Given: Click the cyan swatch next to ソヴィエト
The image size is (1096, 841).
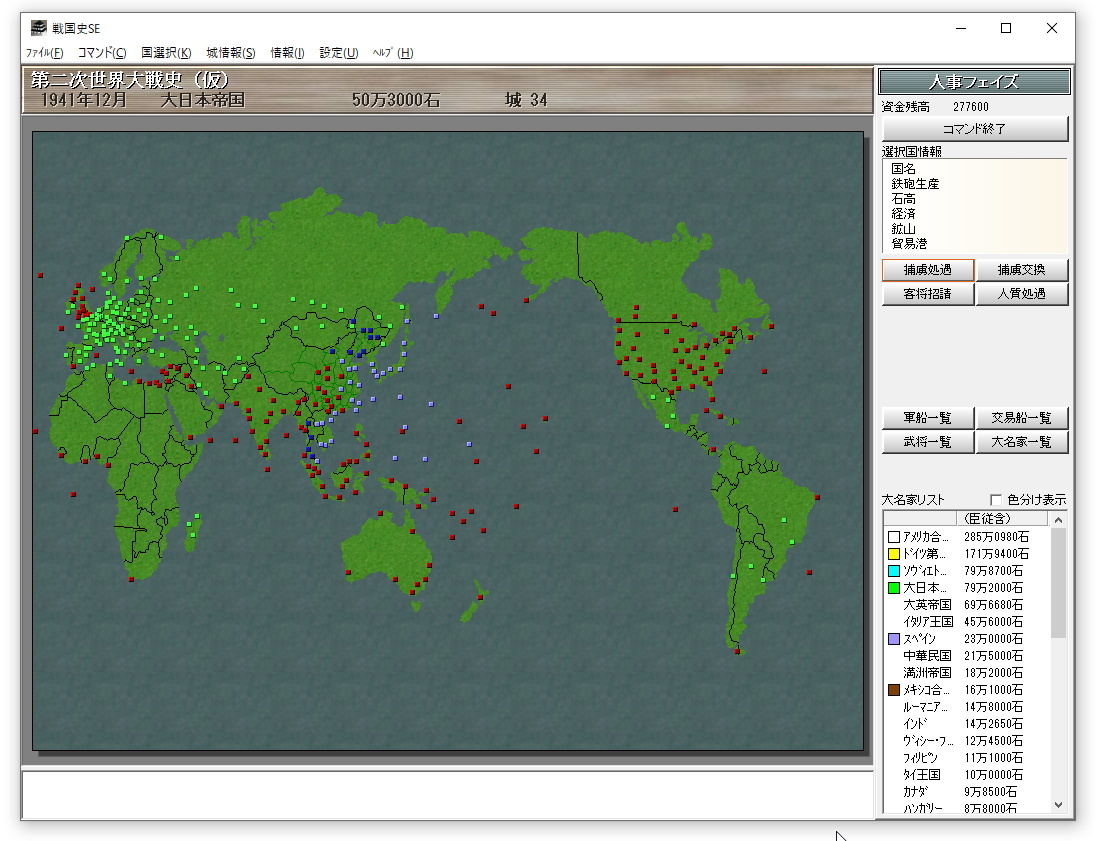Looking at the screenshot, I should [894, 571].
